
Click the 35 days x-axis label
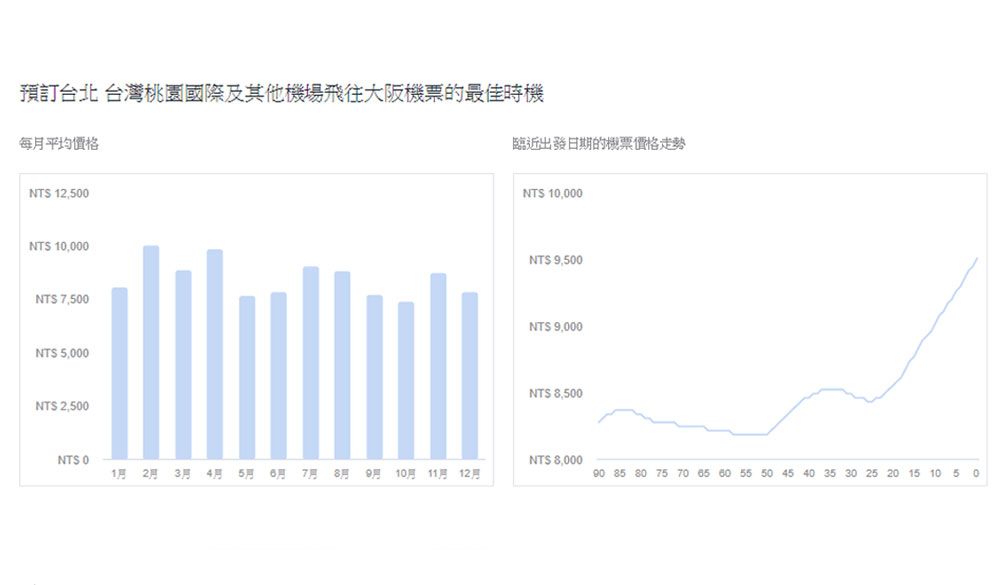(x=830, y=473)
